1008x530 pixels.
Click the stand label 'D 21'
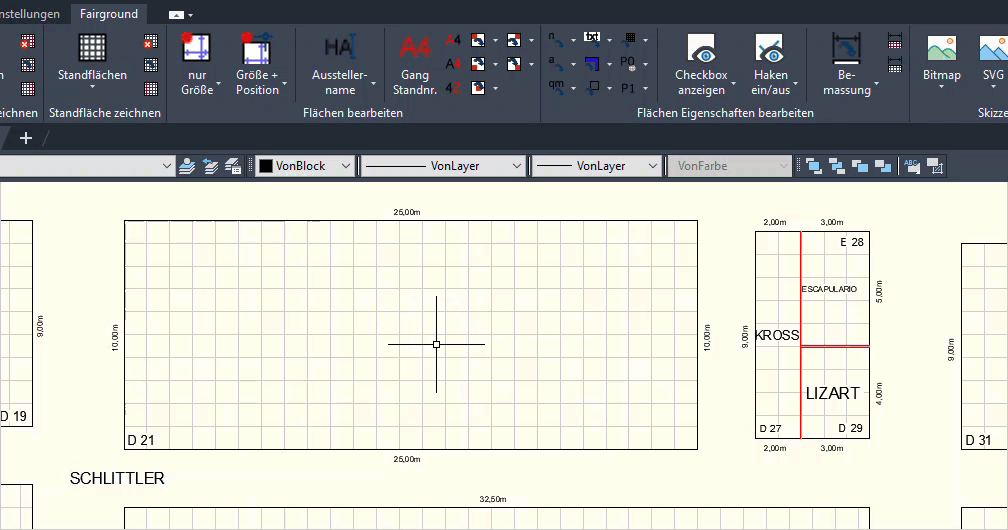click(141, 441)
